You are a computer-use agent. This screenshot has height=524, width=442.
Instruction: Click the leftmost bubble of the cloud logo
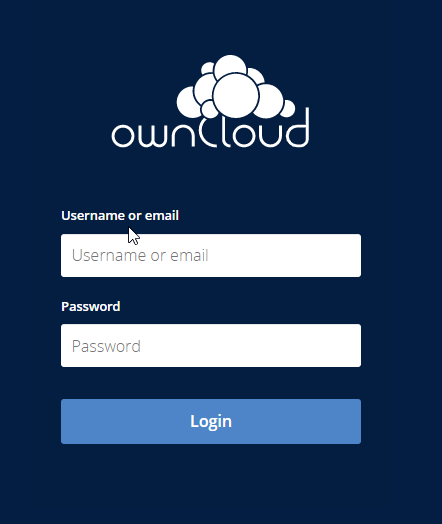[x=189, y=102]
